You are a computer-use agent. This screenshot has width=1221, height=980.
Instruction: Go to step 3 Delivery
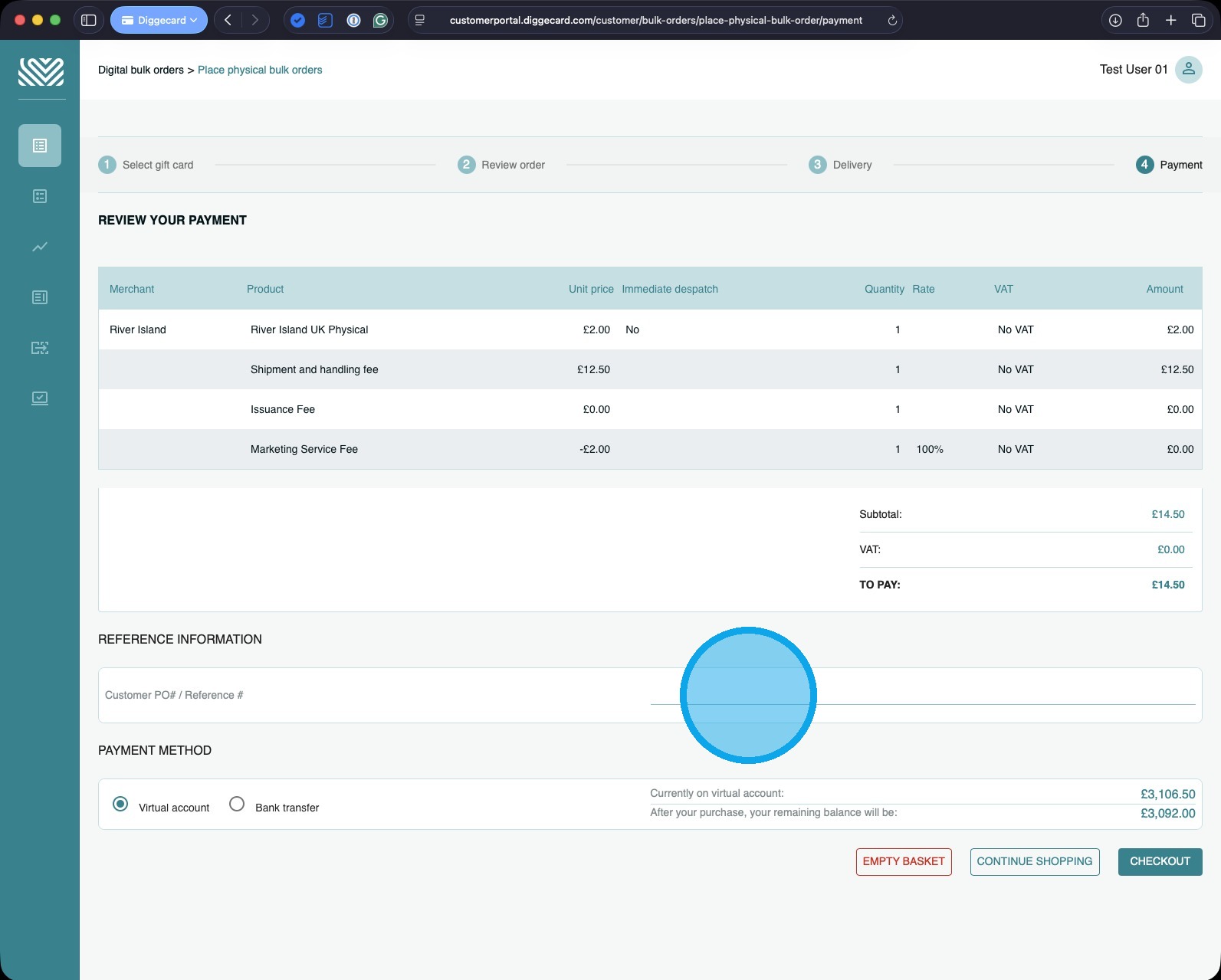(840, 165)
